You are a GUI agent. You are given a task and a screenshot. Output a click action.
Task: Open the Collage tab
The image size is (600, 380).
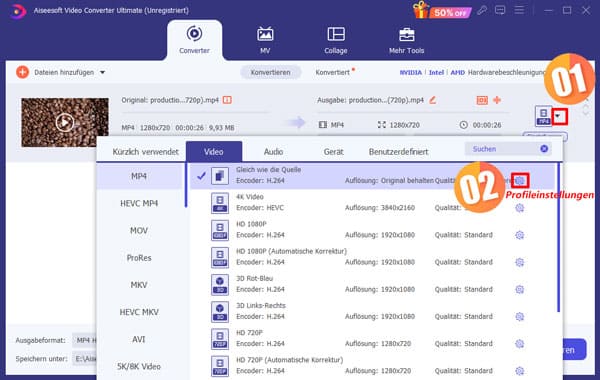click(x=336, y=40)
